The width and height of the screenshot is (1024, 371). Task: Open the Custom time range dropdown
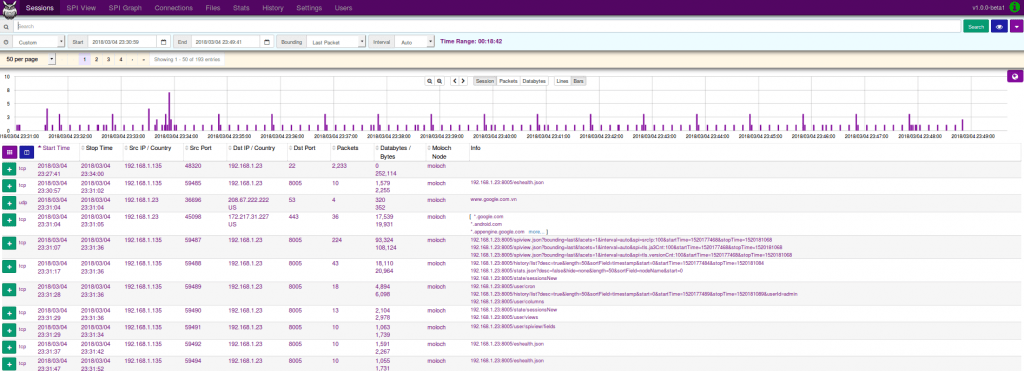39,42
